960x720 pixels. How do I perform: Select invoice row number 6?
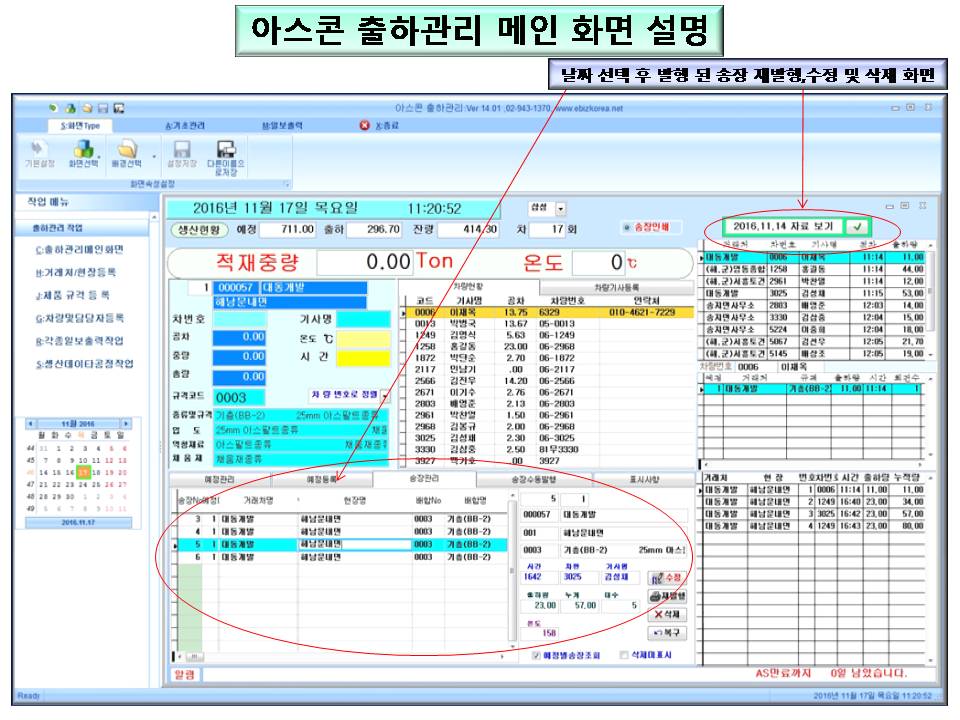(x=342, y=557)
